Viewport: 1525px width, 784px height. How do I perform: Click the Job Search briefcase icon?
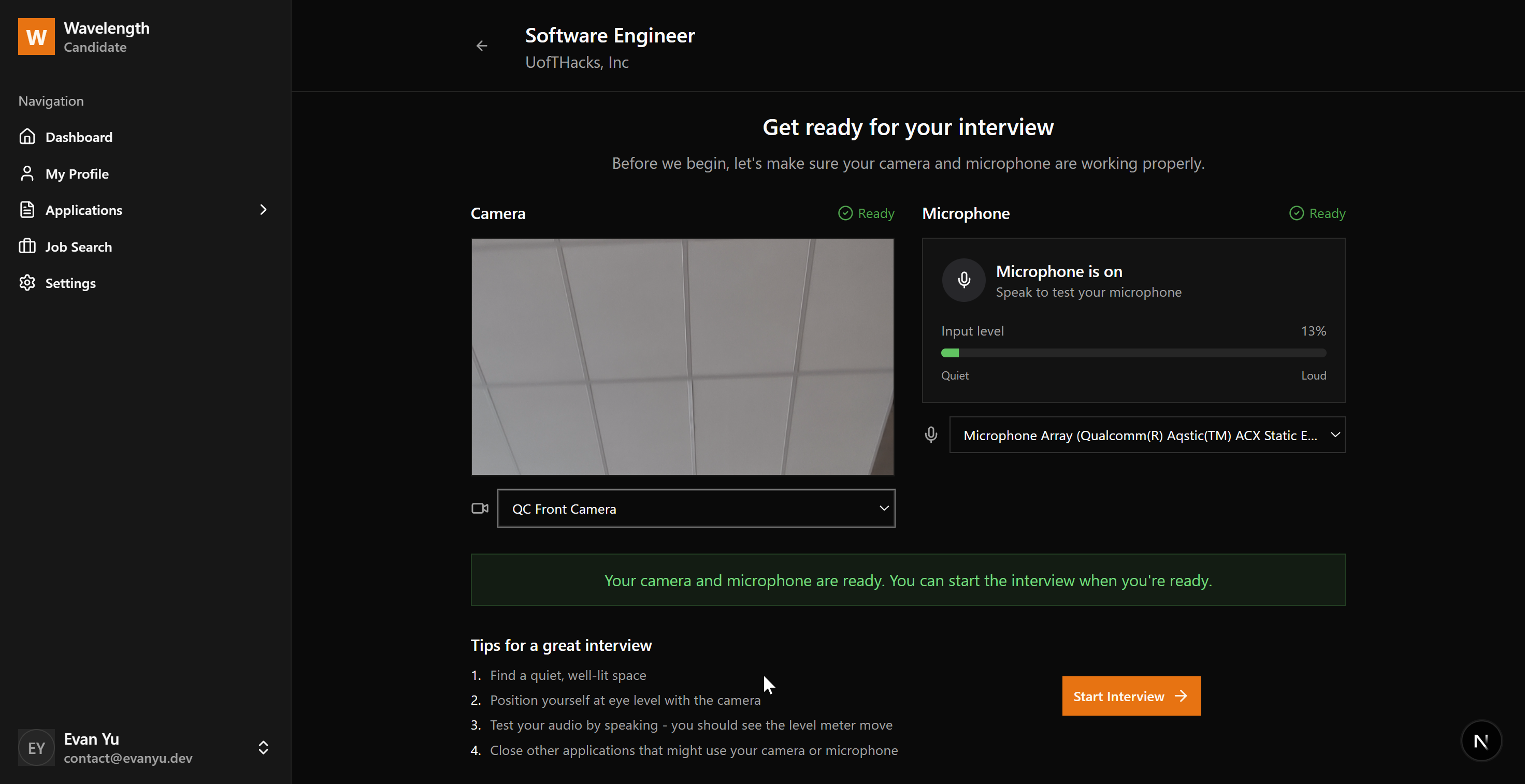27,246
